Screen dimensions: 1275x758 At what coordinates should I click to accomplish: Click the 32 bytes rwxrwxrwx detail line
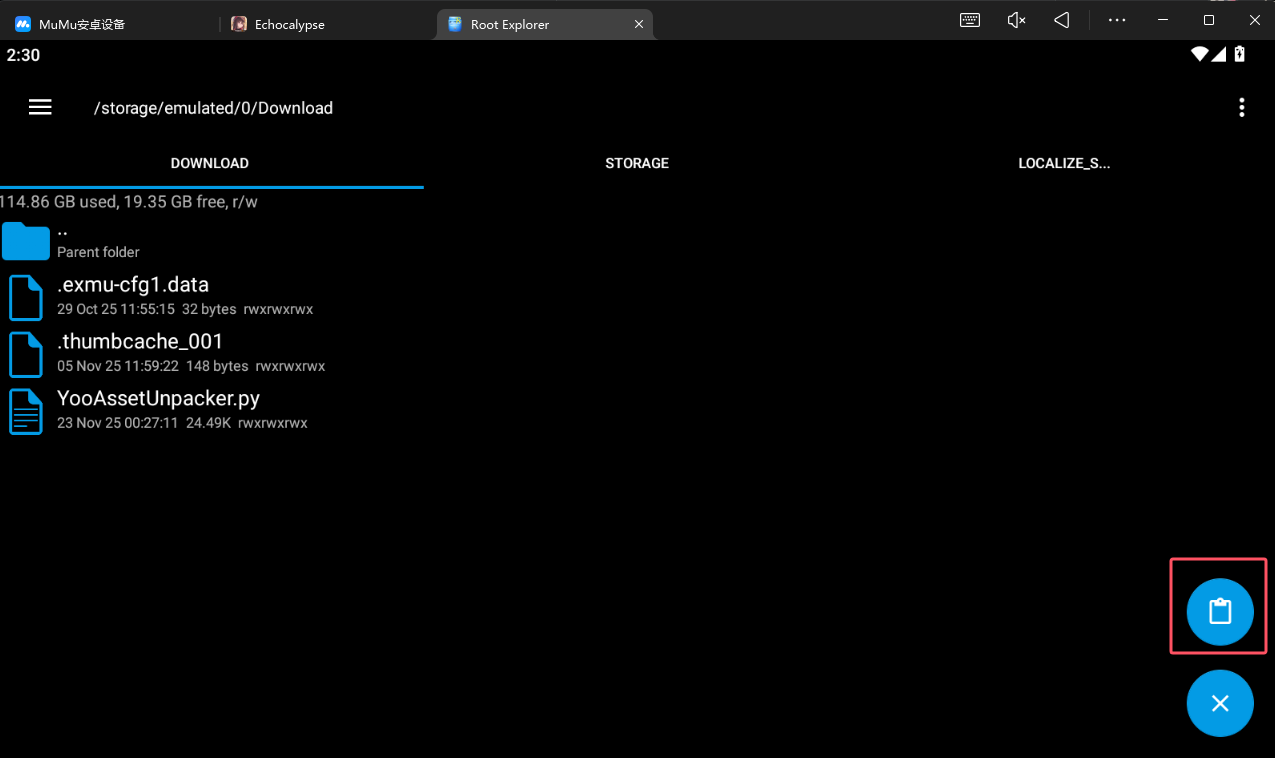[x=185, y=310]
